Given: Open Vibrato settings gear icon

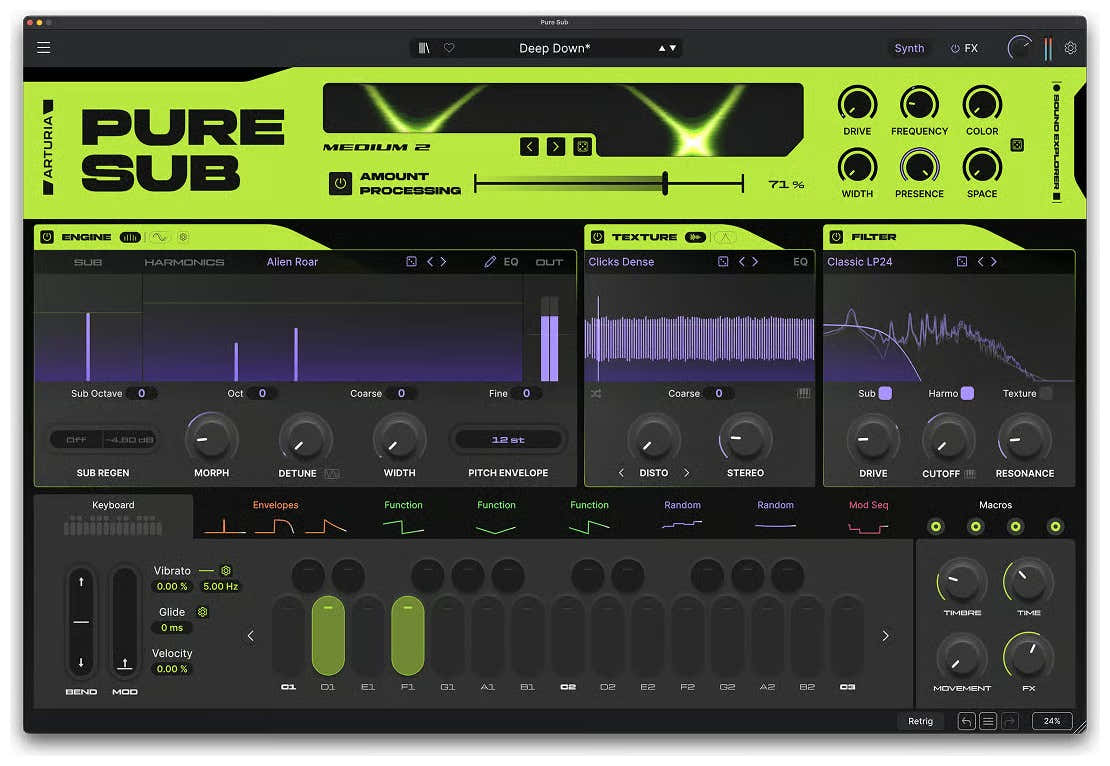Looking at the screenshot, I should pyautogui.click(x=226, y=571).
